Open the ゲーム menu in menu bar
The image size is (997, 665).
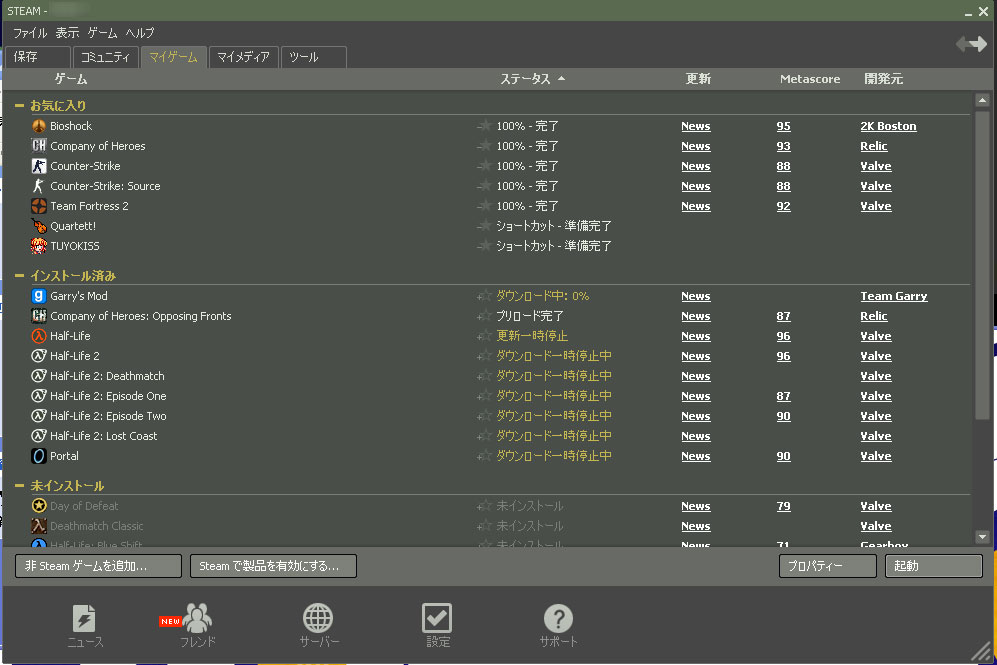pyautogui.click(x=102, y=33)
